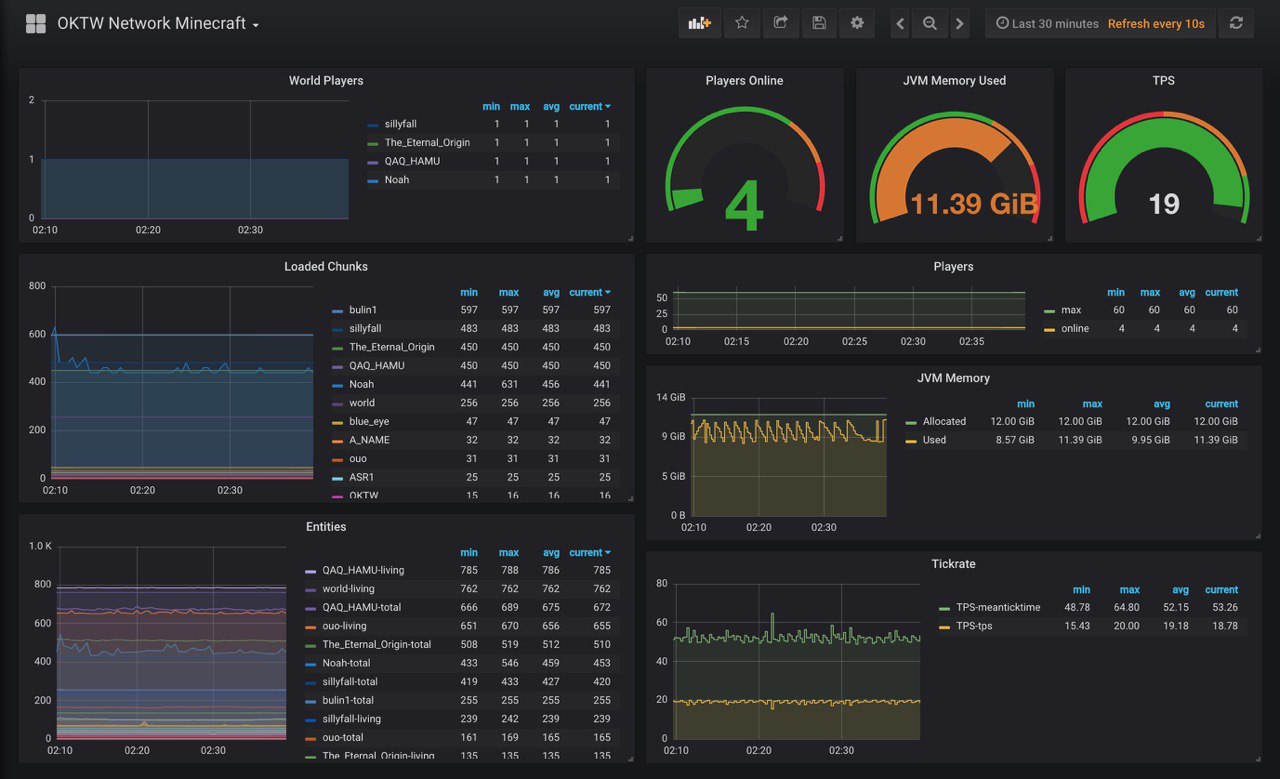Click color swatch of Used in JVM Memory legend
This screenshot has height=779, width=1280.
click(x=910, y=441)
